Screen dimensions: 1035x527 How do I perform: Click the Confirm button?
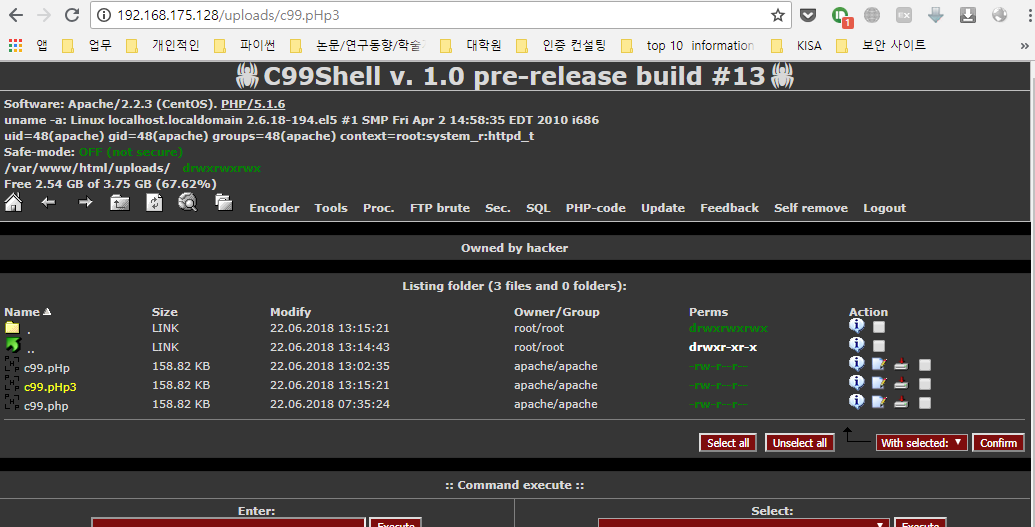coord(998,442)
